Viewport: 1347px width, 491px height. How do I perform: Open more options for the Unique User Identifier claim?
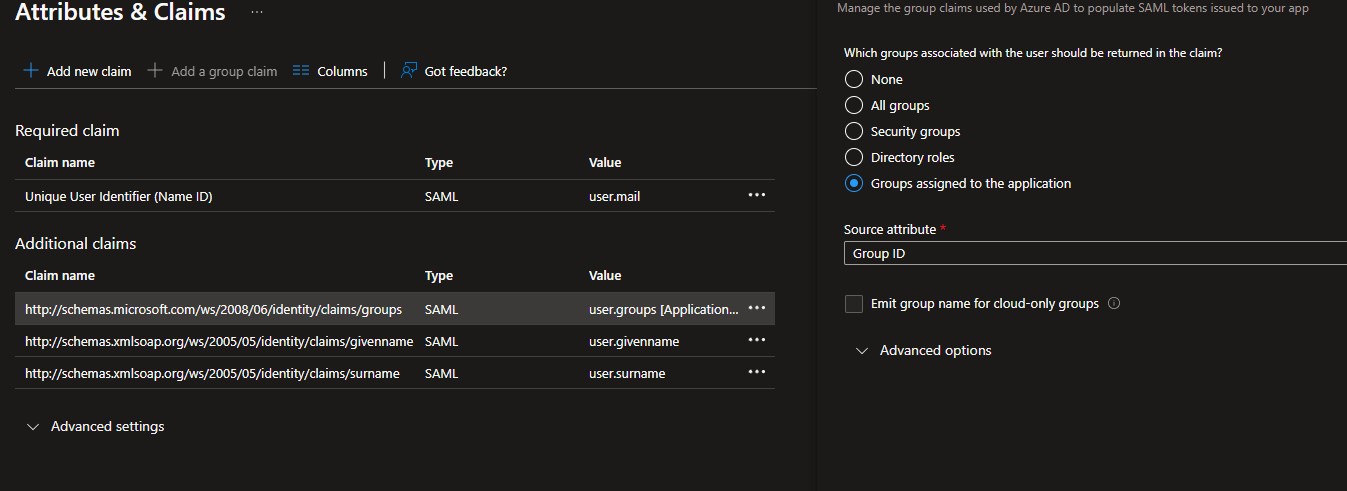click(757, 195)
